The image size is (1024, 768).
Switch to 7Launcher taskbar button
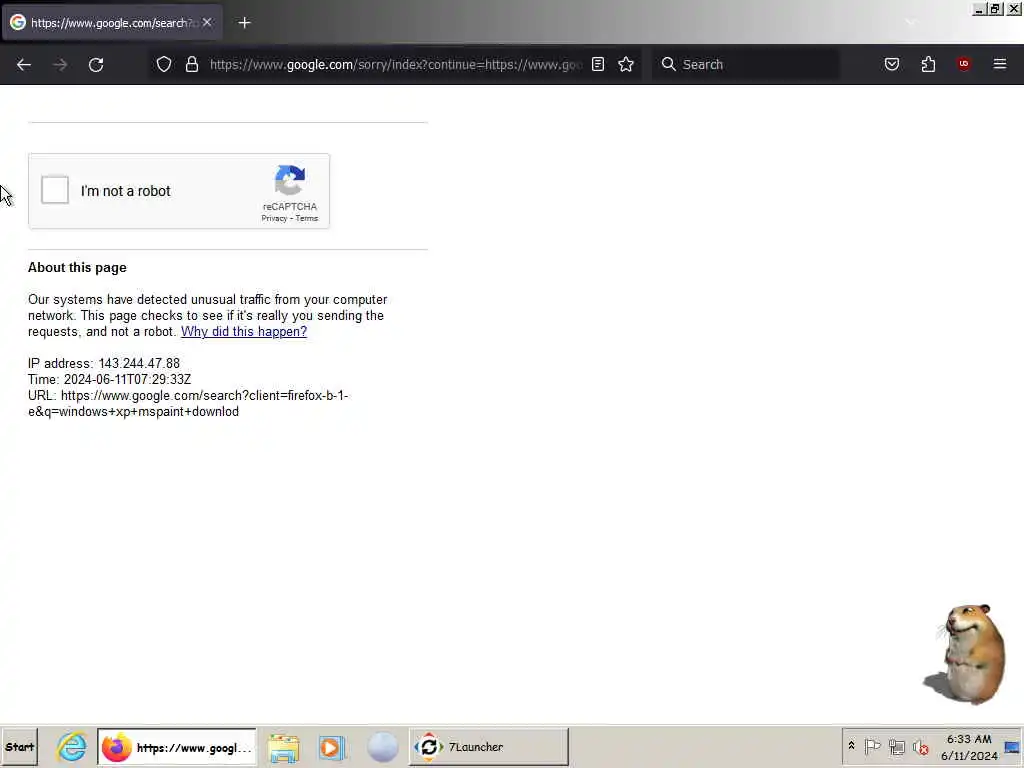[x=488, y=747]
